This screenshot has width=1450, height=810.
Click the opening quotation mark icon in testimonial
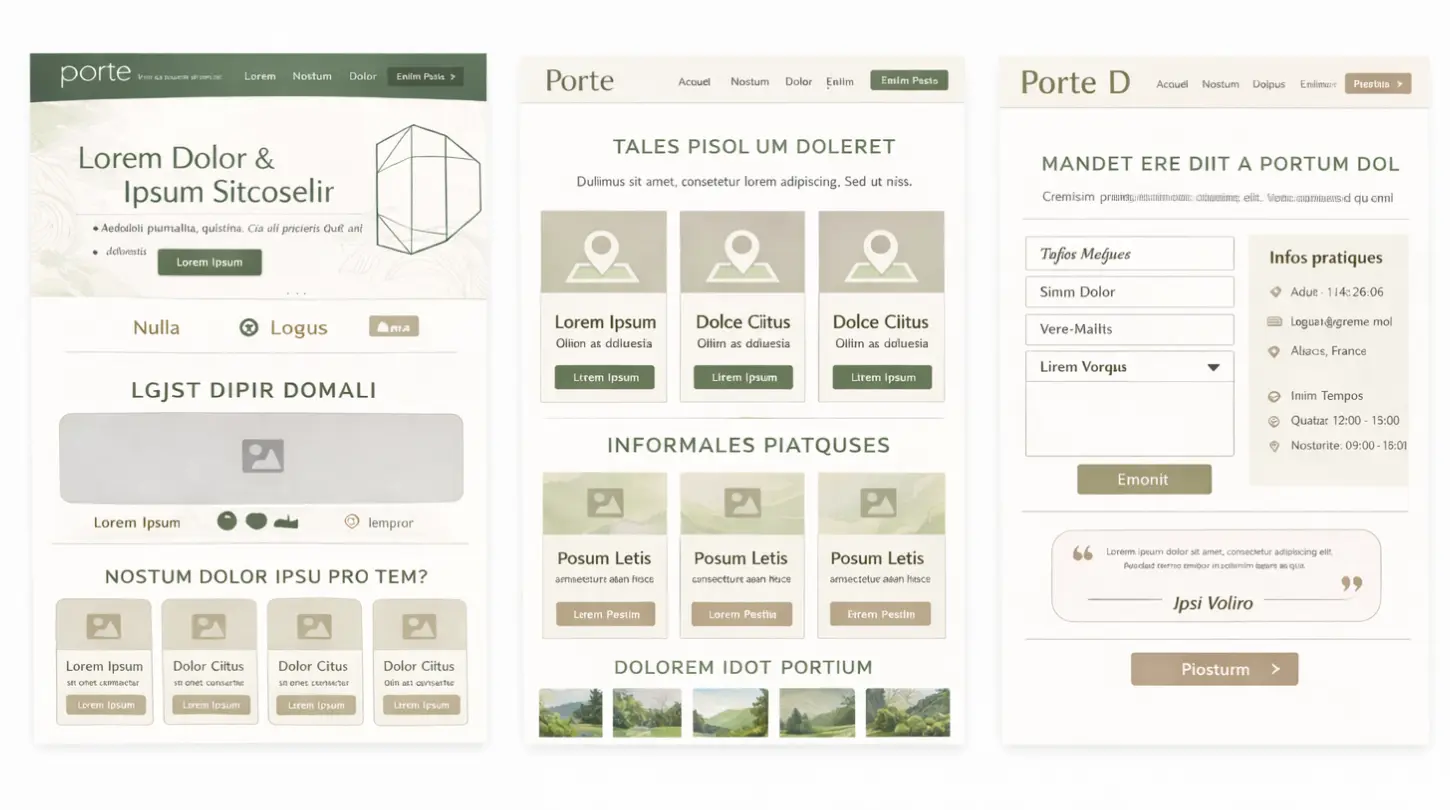click(x=1082, y=553)
